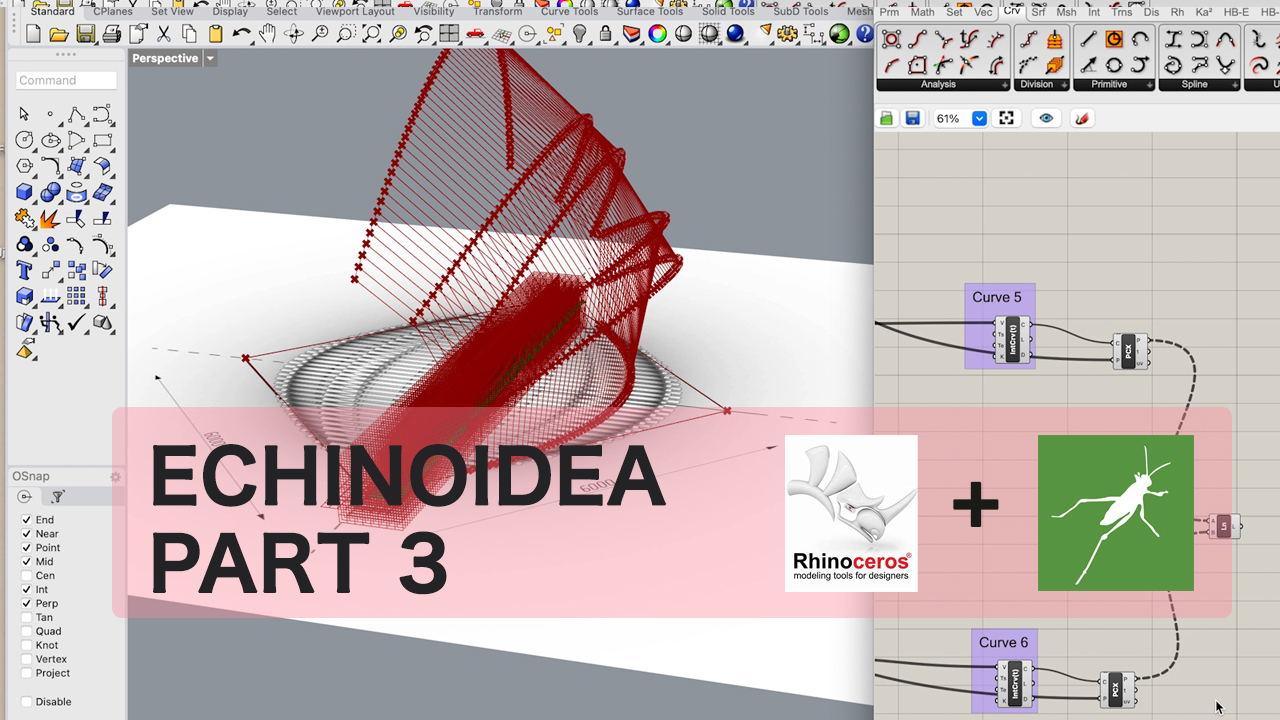The height and width of the screenshot is (720, 1280).
Task: Click the New document icon in Rhino toolbar
Action: pyautogui.click(x=33, y=34)
